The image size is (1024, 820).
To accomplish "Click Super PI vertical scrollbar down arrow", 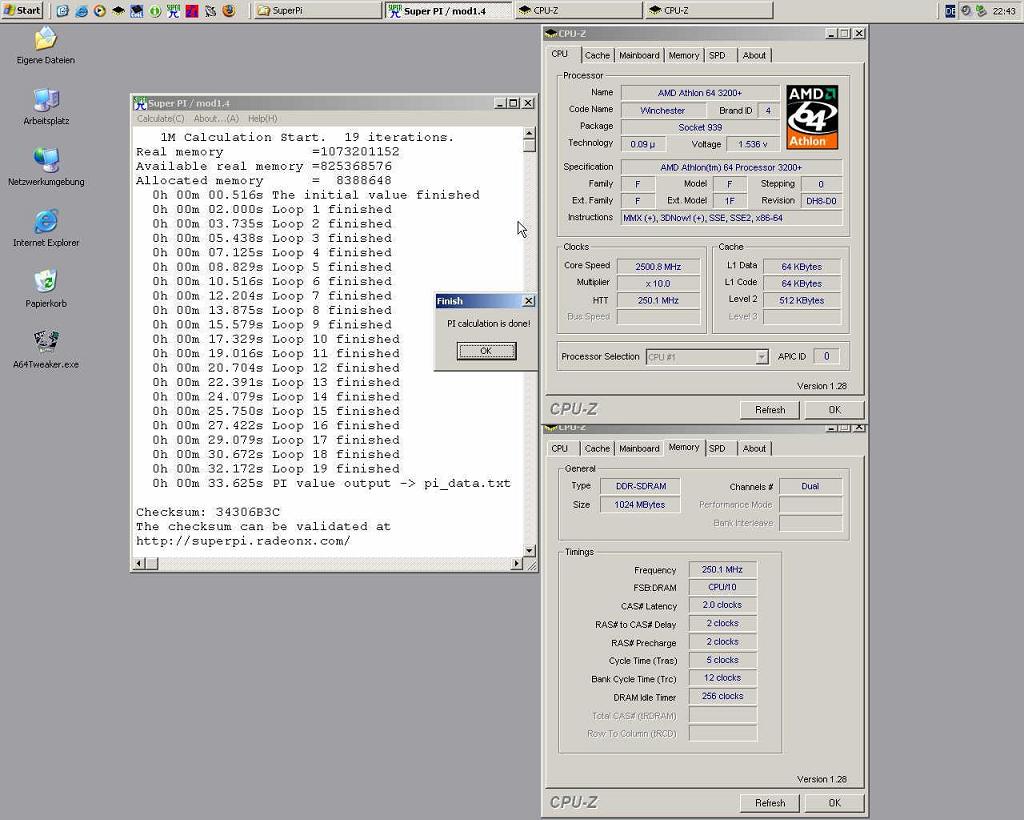I will 530,550.
